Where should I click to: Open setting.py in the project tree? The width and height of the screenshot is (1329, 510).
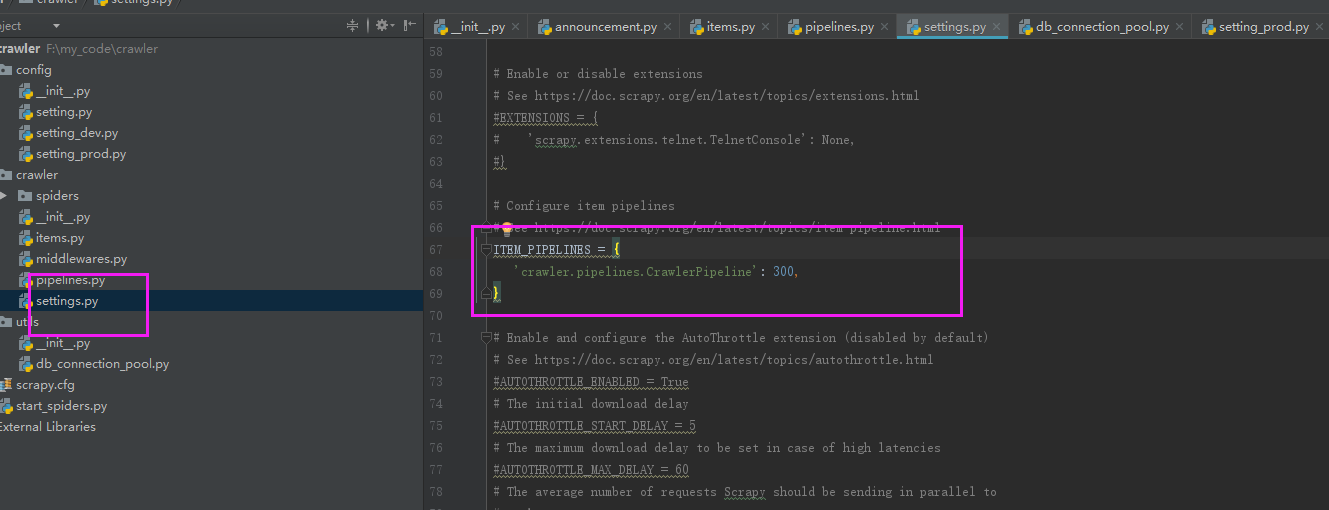tap(64, 112)
